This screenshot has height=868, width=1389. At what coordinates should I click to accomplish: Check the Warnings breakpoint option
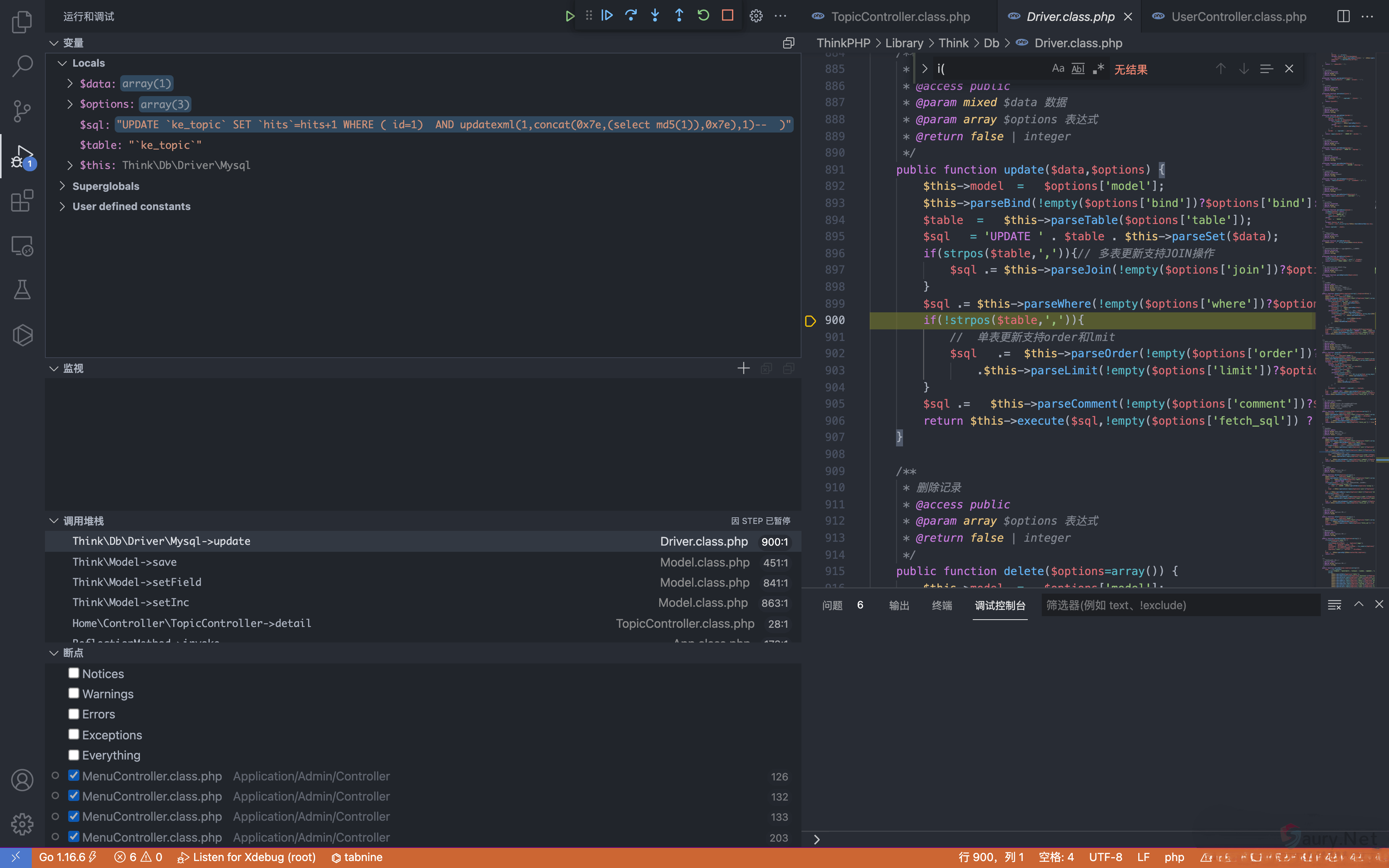click(x=74, y=694)
